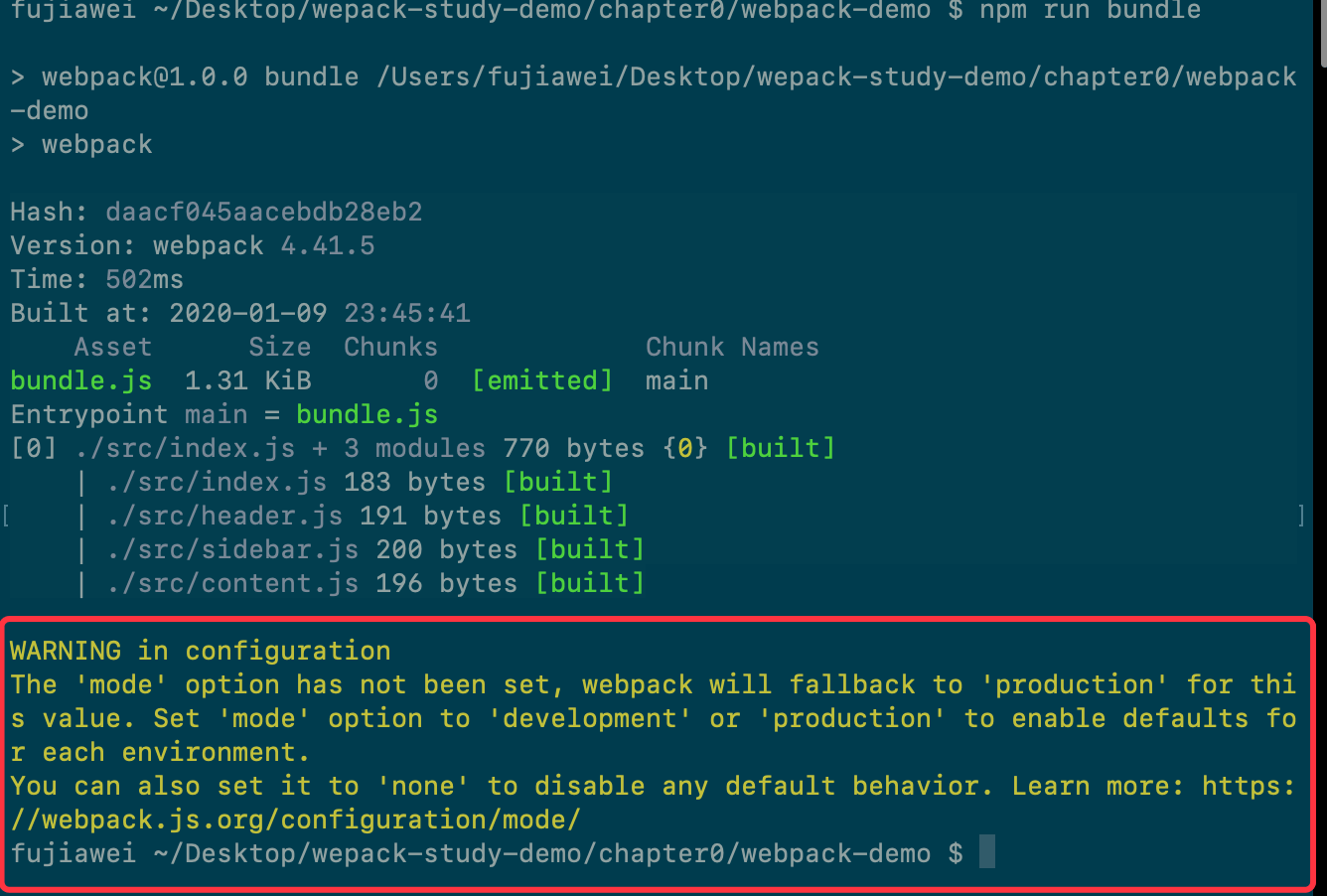
Task: Click the [built] tag on ./src/index.js 183 bytes
Action: [x=558, y=482]
